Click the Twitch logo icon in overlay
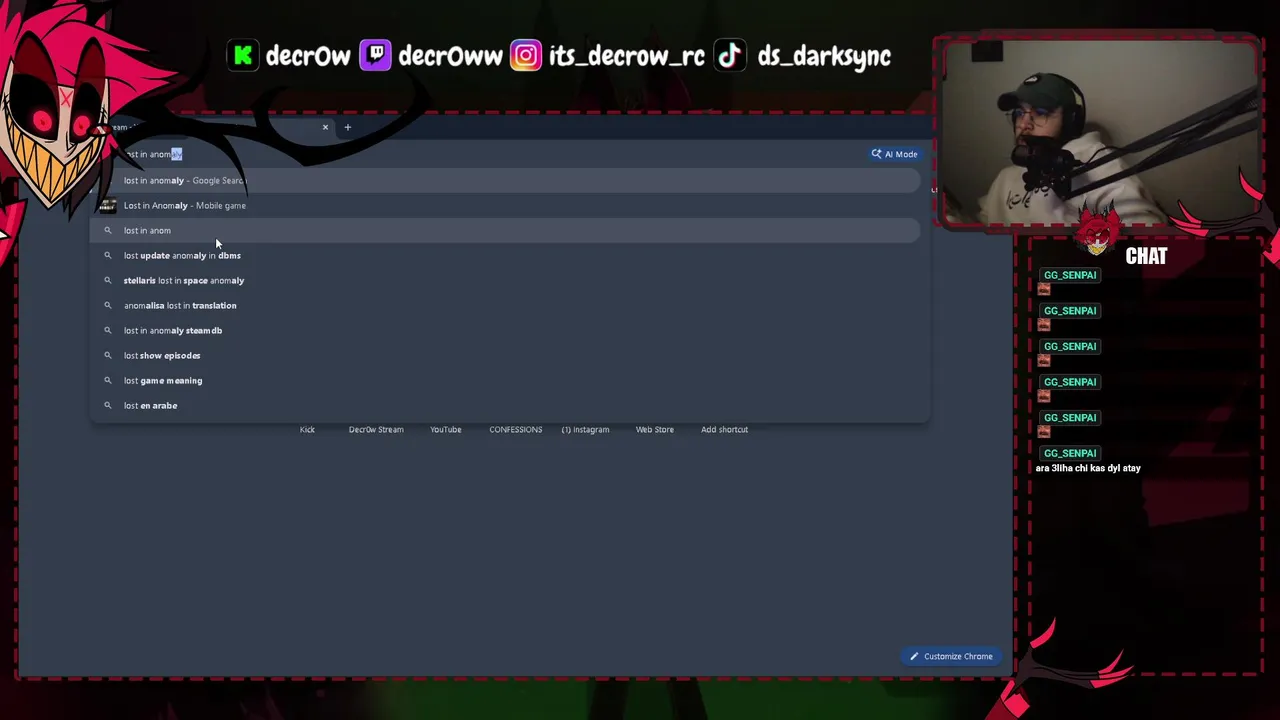 click(375, 56)
